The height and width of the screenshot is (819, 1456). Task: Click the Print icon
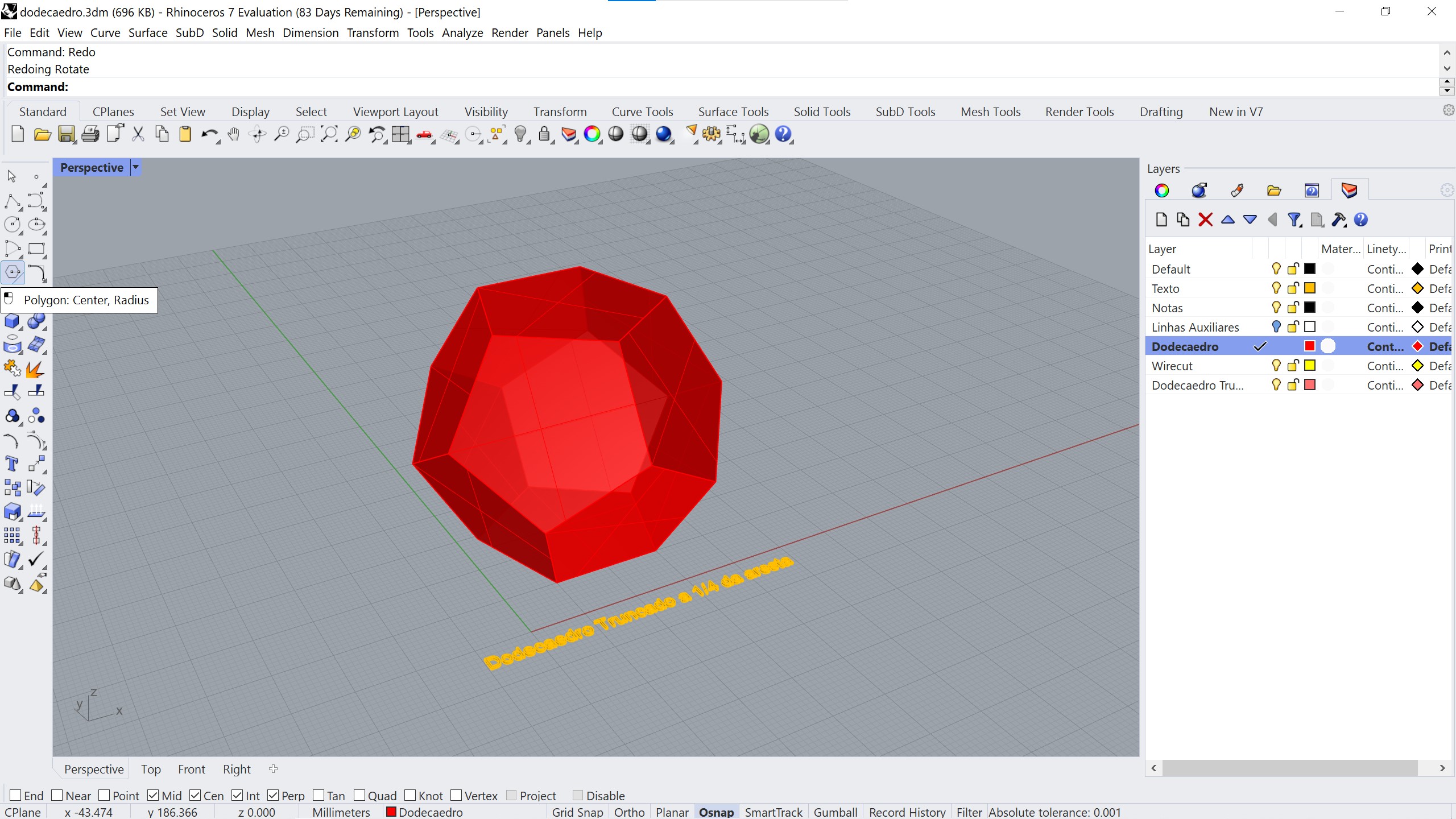(90, 134)
